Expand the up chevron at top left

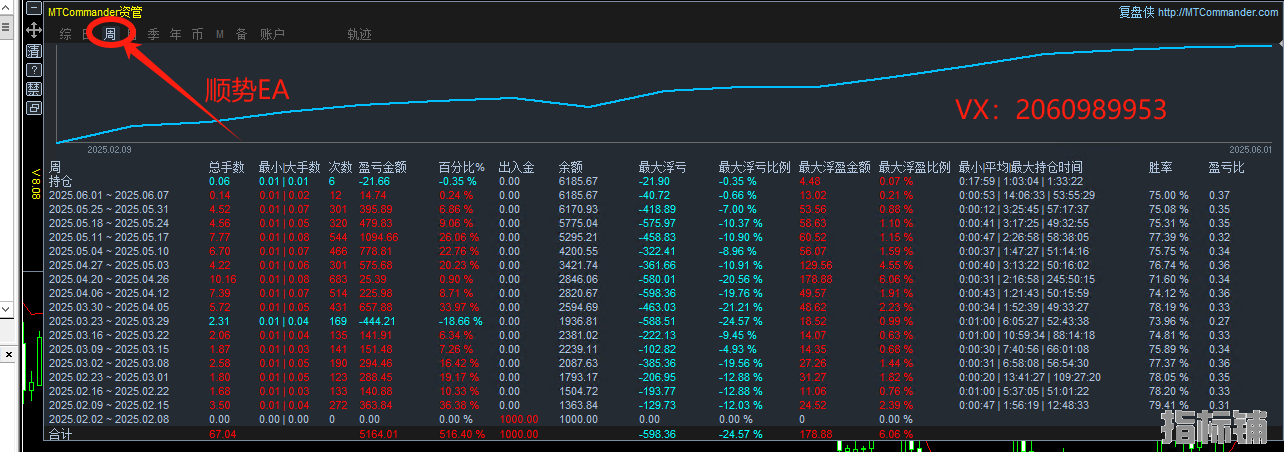point(5,8)
